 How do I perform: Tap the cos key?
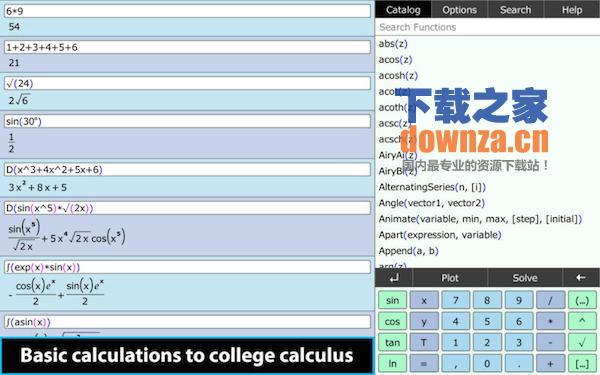(392, 321)
